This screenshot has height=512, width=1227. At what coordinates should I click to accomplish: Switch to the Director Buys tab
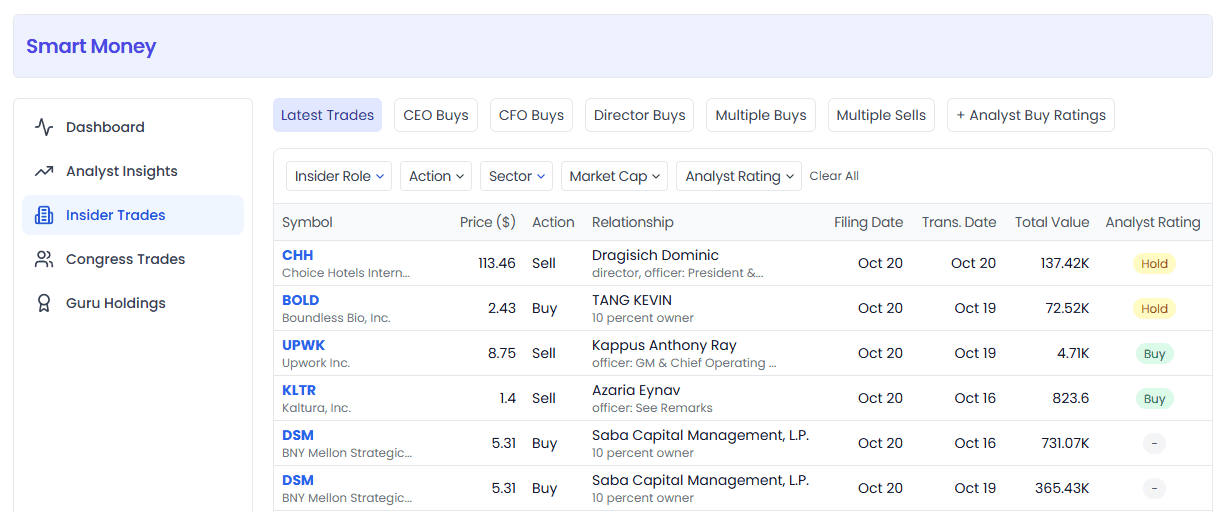640,115
